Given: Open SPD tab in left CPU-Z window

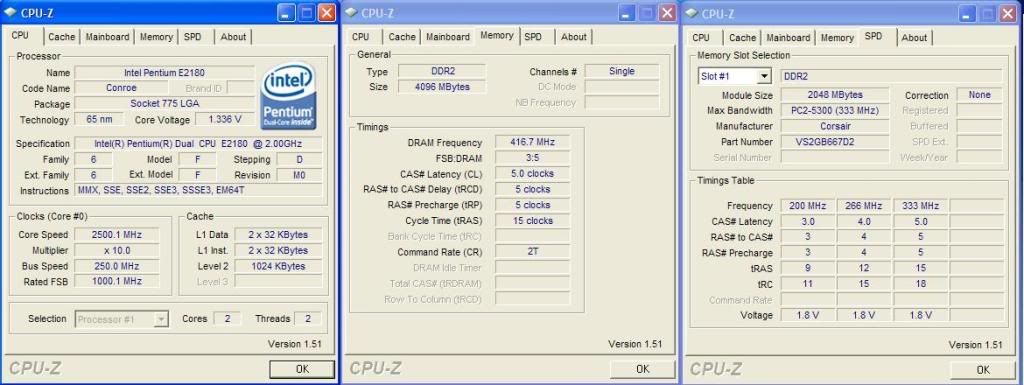Looking at the screenshot, I should [x=193, y=37].
